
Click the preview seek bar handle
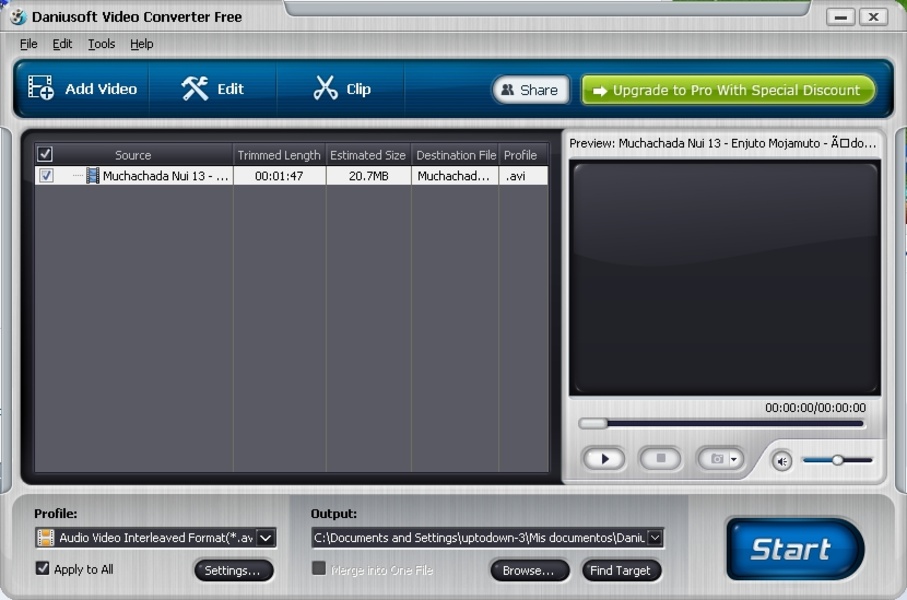(x=593, y=424)
